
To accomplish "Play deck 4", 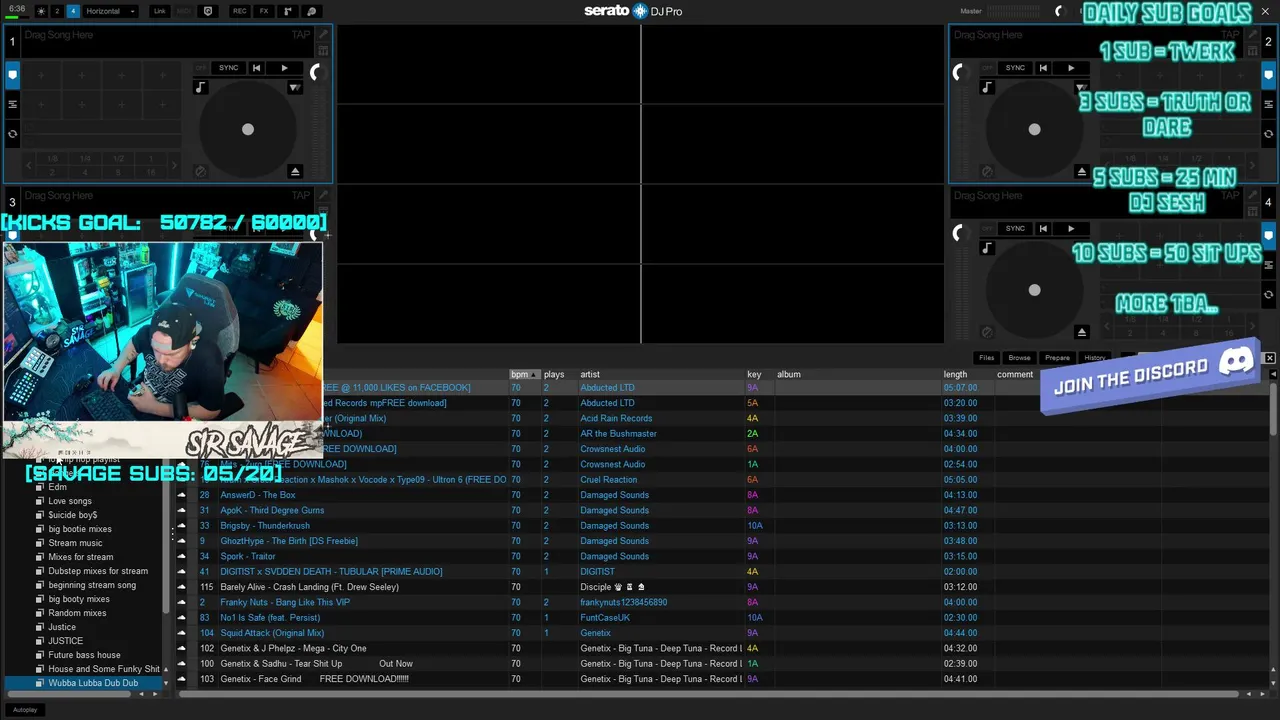I will (1071, 228).
